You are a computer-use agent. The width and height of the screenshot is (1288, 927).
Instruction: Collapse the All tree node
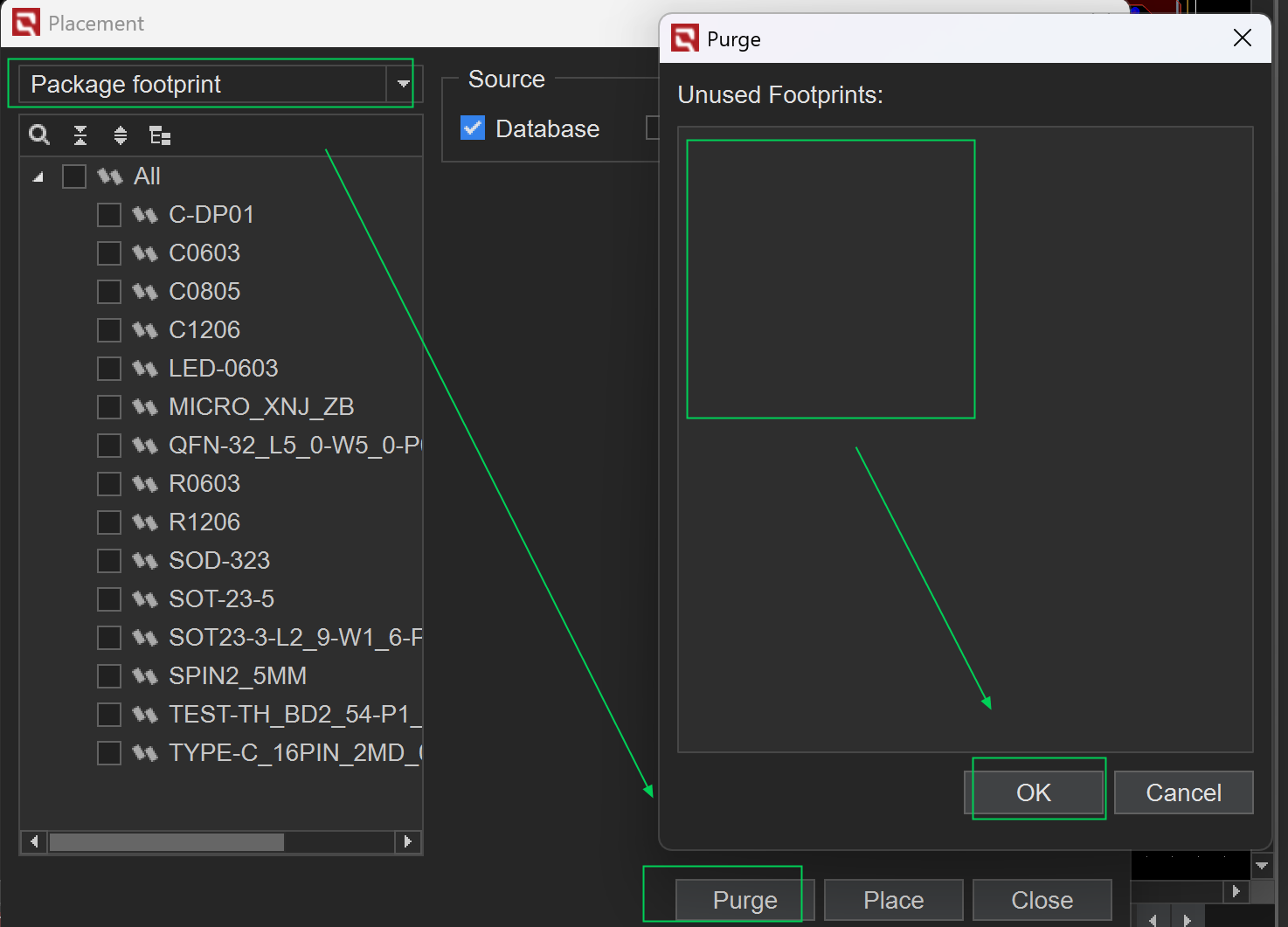(38, 177)
